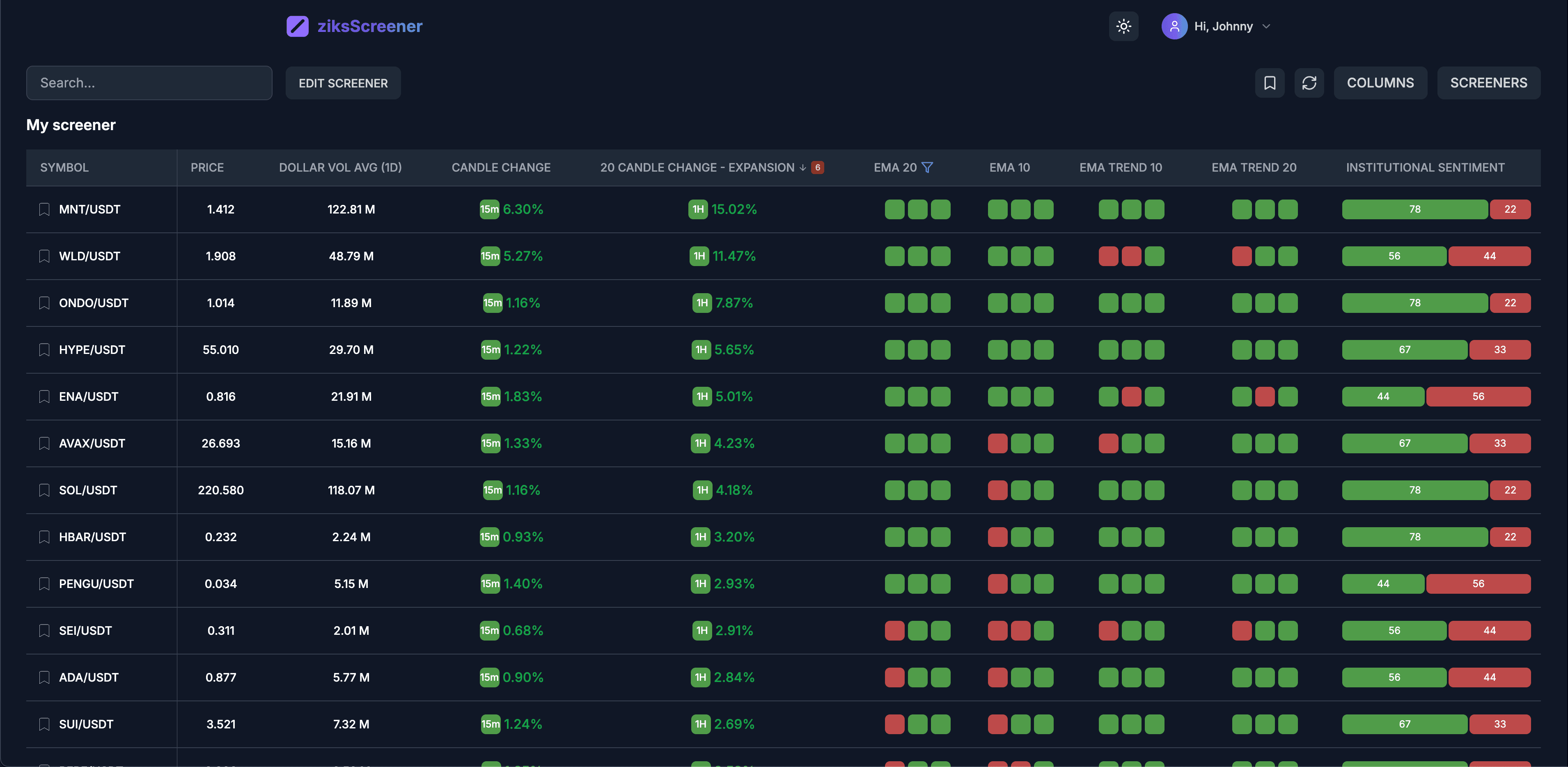Click the user avatar icon
Viewport: 1568px width, 767px height.
(1174, 26)
